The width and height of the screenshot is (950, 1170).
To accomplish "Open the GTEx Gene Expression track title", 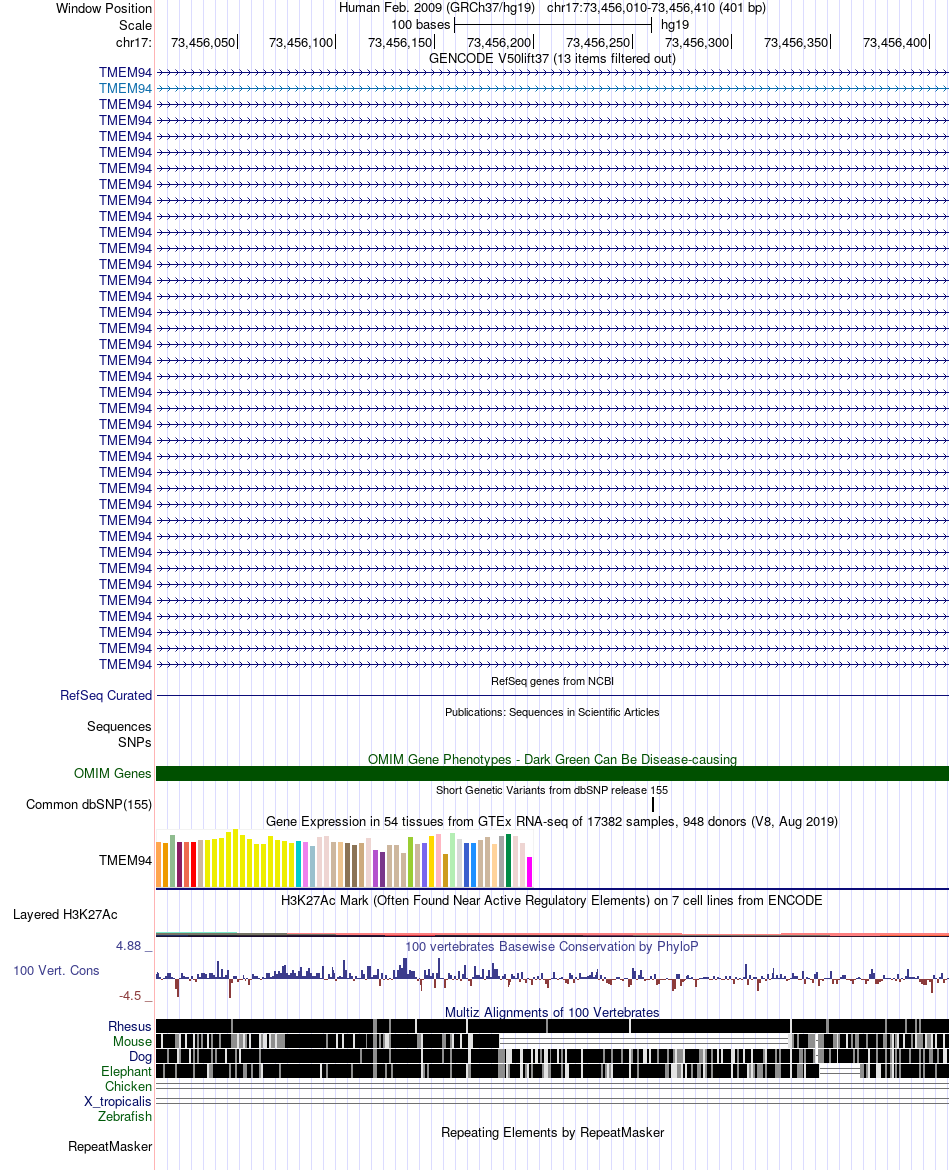I will click(552, 822).
